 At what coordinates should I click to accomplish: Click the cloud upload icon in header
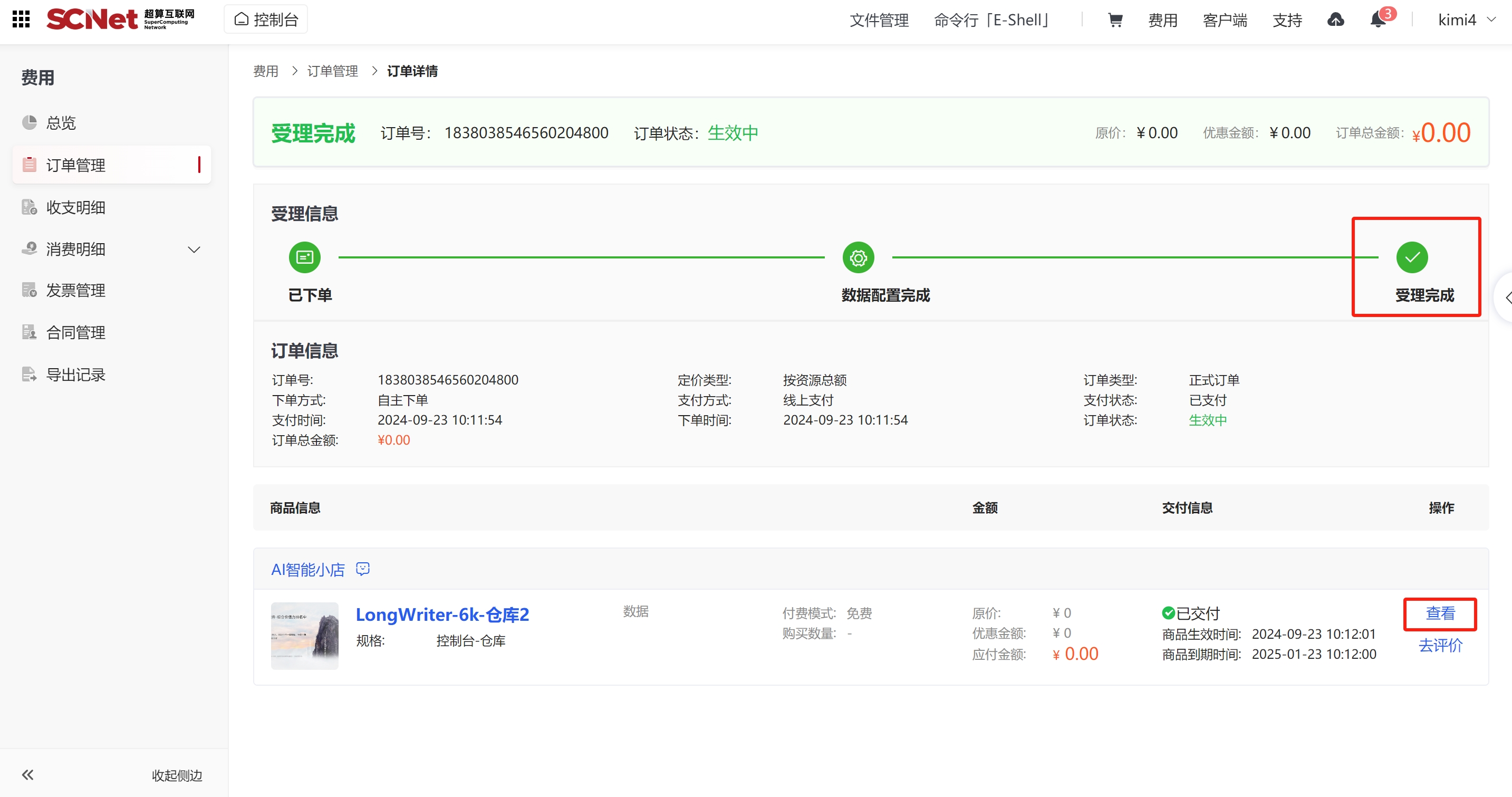[1335, 20]
